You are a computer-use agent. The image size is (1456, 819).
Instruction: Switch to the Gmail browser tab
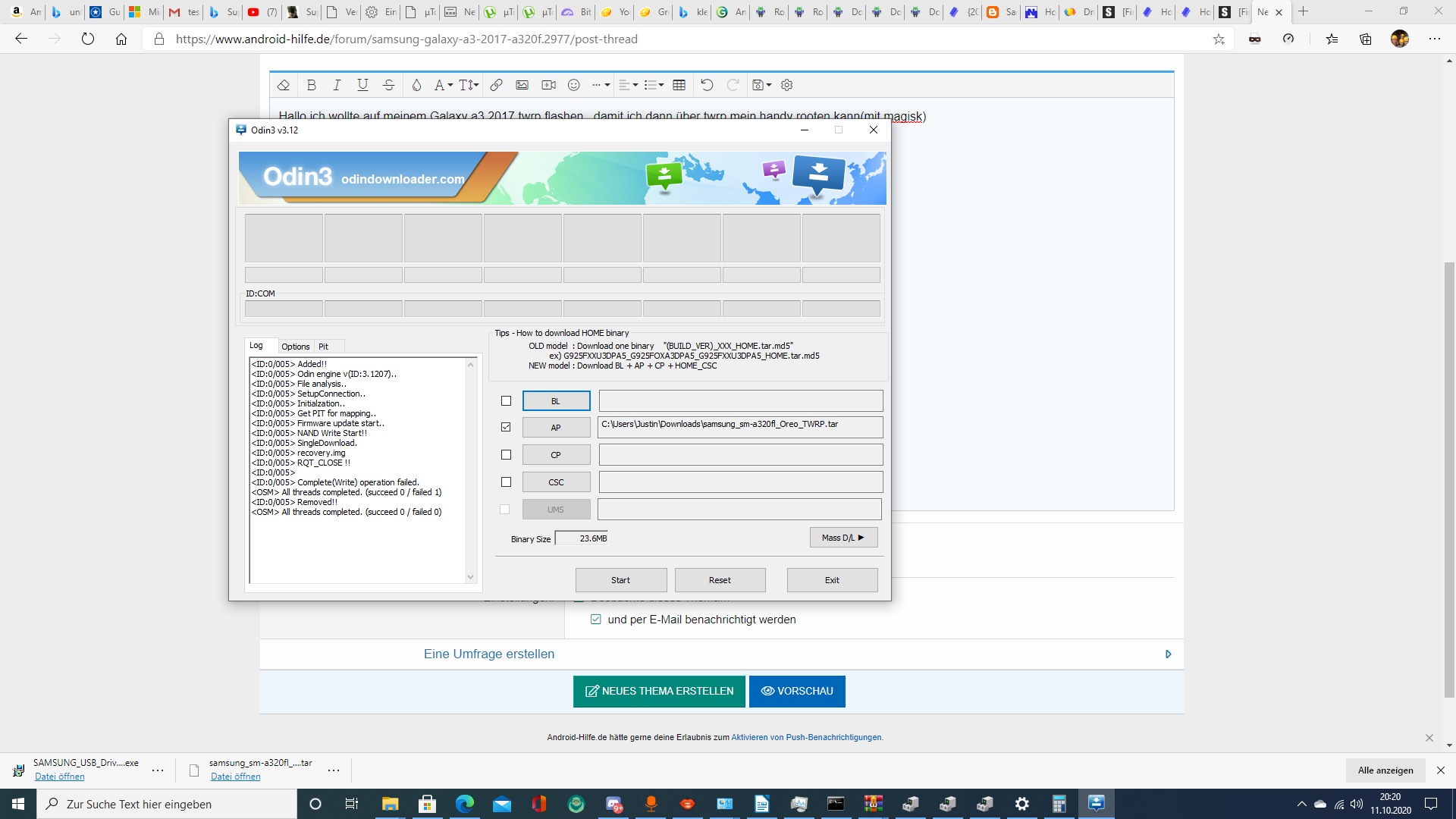click(x=184, y=12)
